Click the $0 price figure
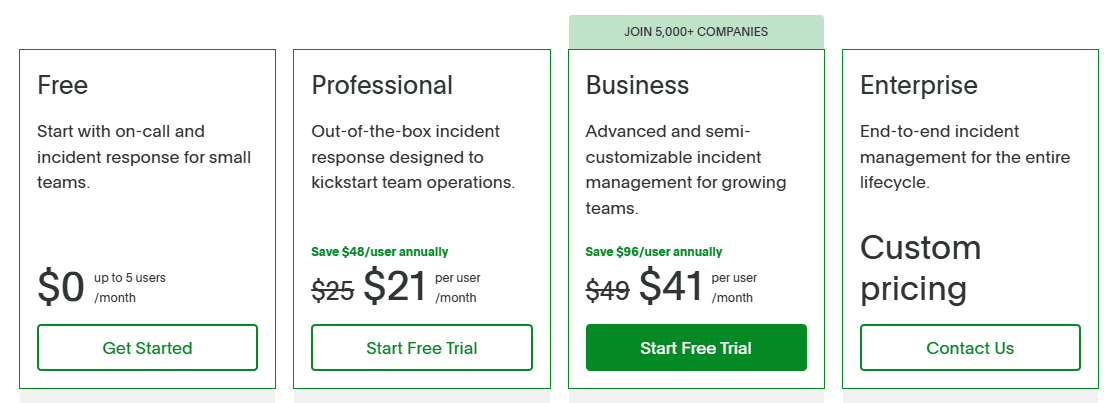The image size is (1110, 403). (x=61, y=288)
